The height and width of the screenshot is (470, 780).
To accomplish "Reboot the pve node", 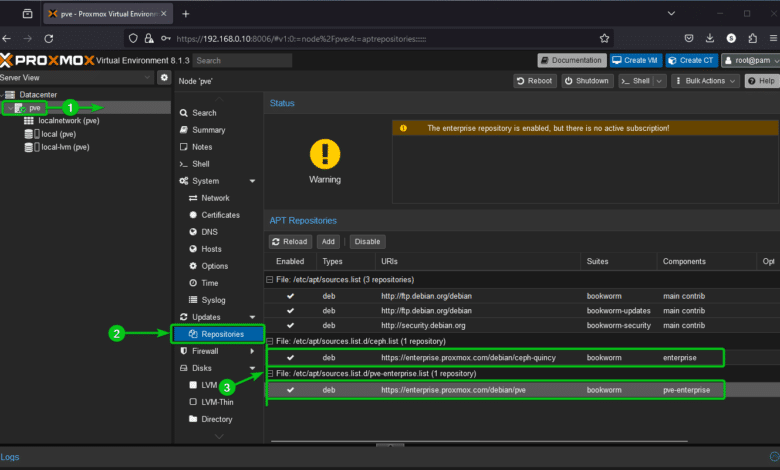I will (534, 81).
